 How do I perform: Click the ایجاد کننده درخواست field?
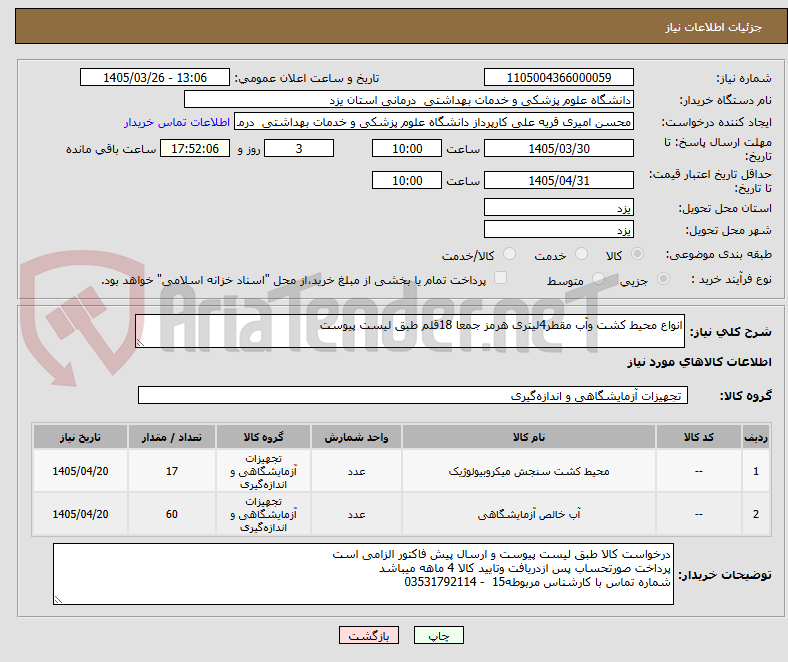point(434,122)
